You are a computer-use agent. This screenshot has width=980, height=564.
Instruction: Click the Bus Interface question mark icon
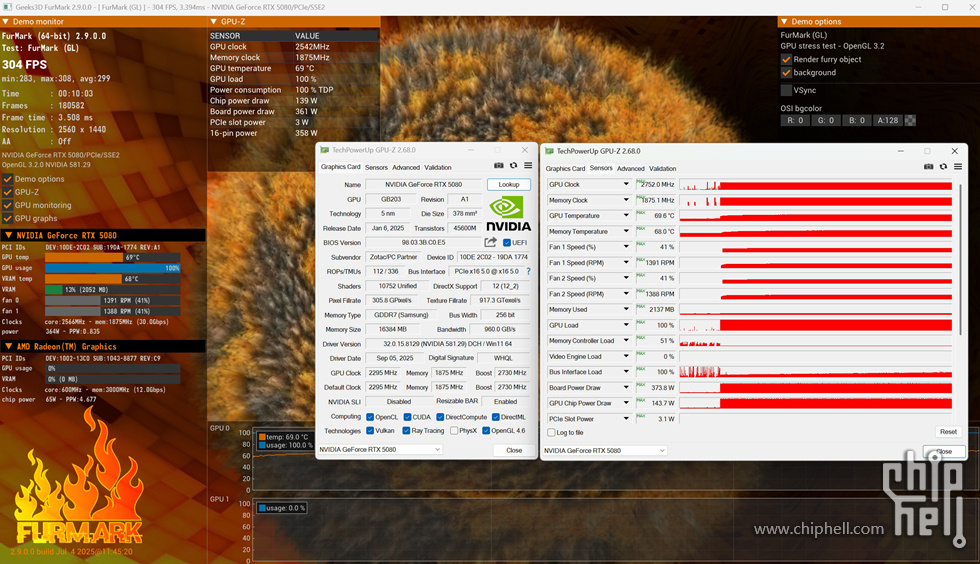pyautogui.click(x=529, y=271)
